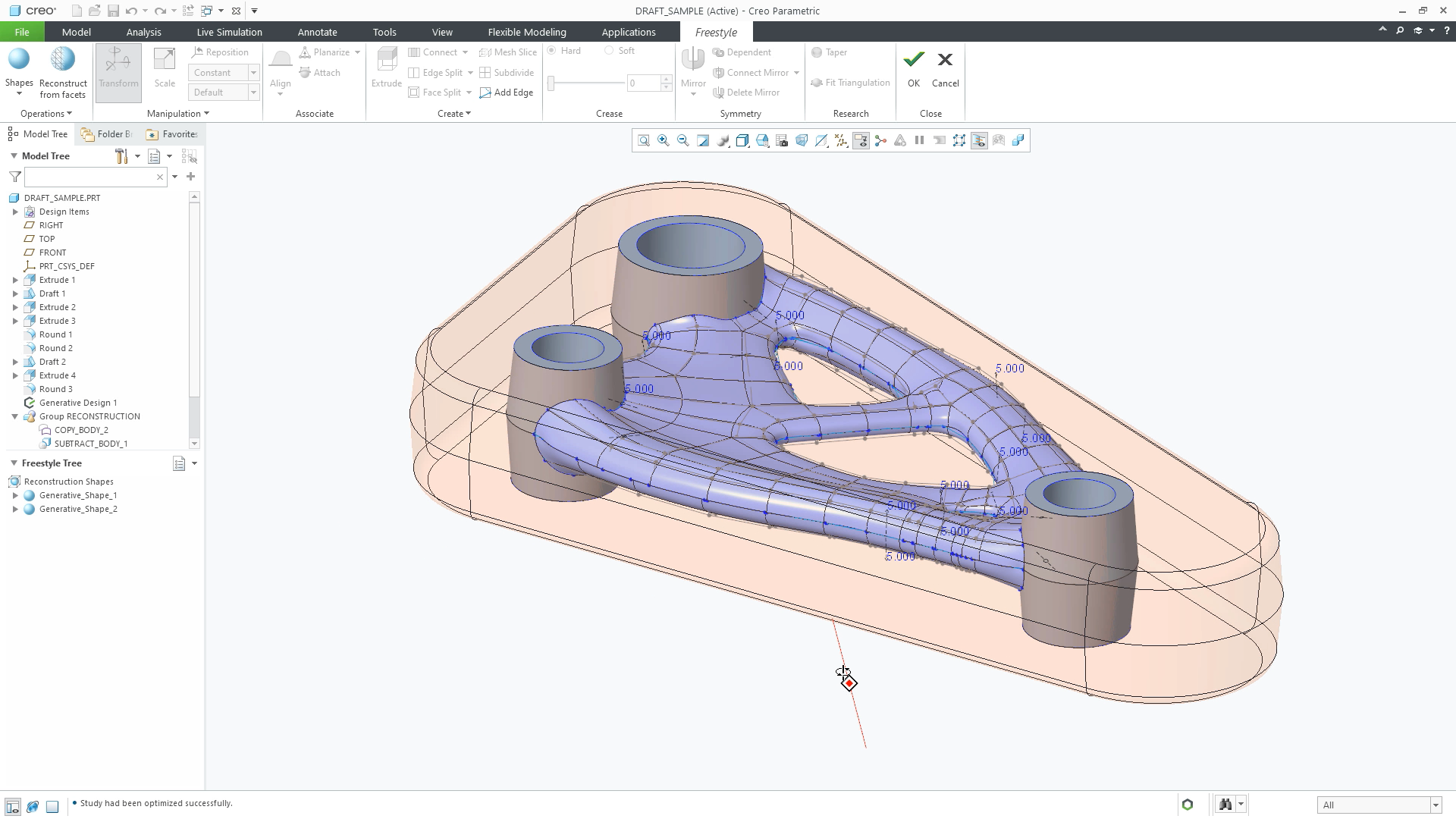Viewport: 1456px width, 819px height.
Task: Open the Manipulation group dropdown
Action: (178, 114)
